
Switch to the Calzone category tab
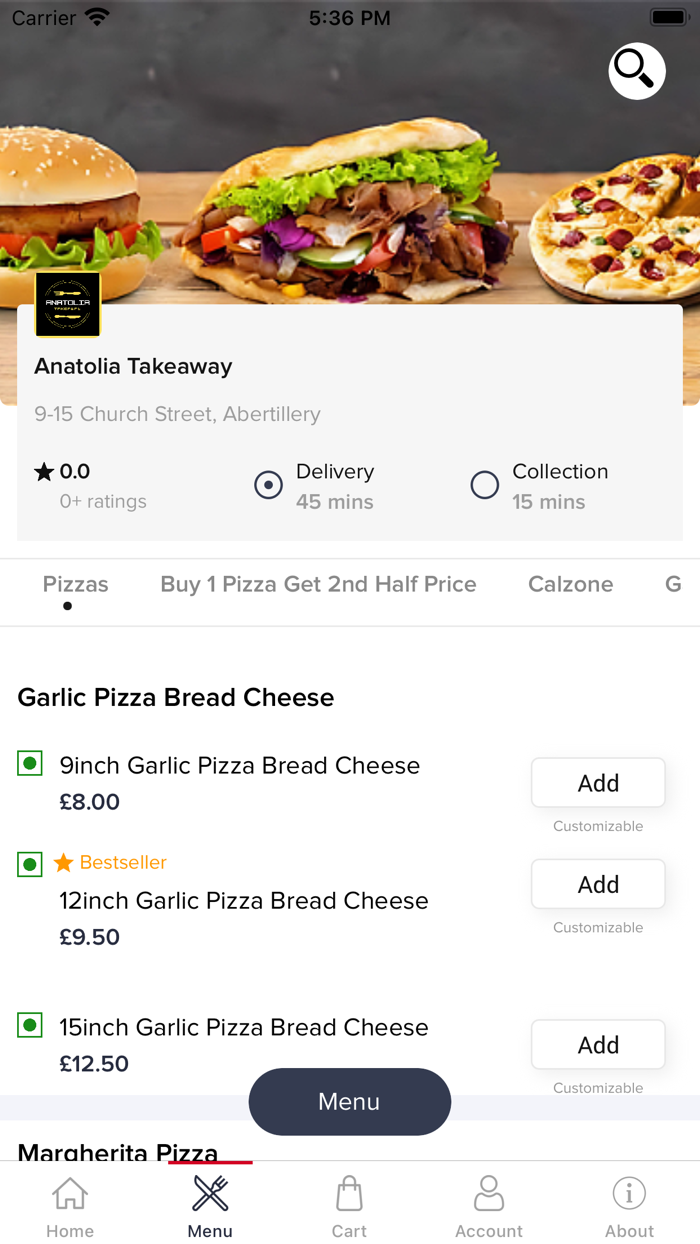click(x=570, y=584)
